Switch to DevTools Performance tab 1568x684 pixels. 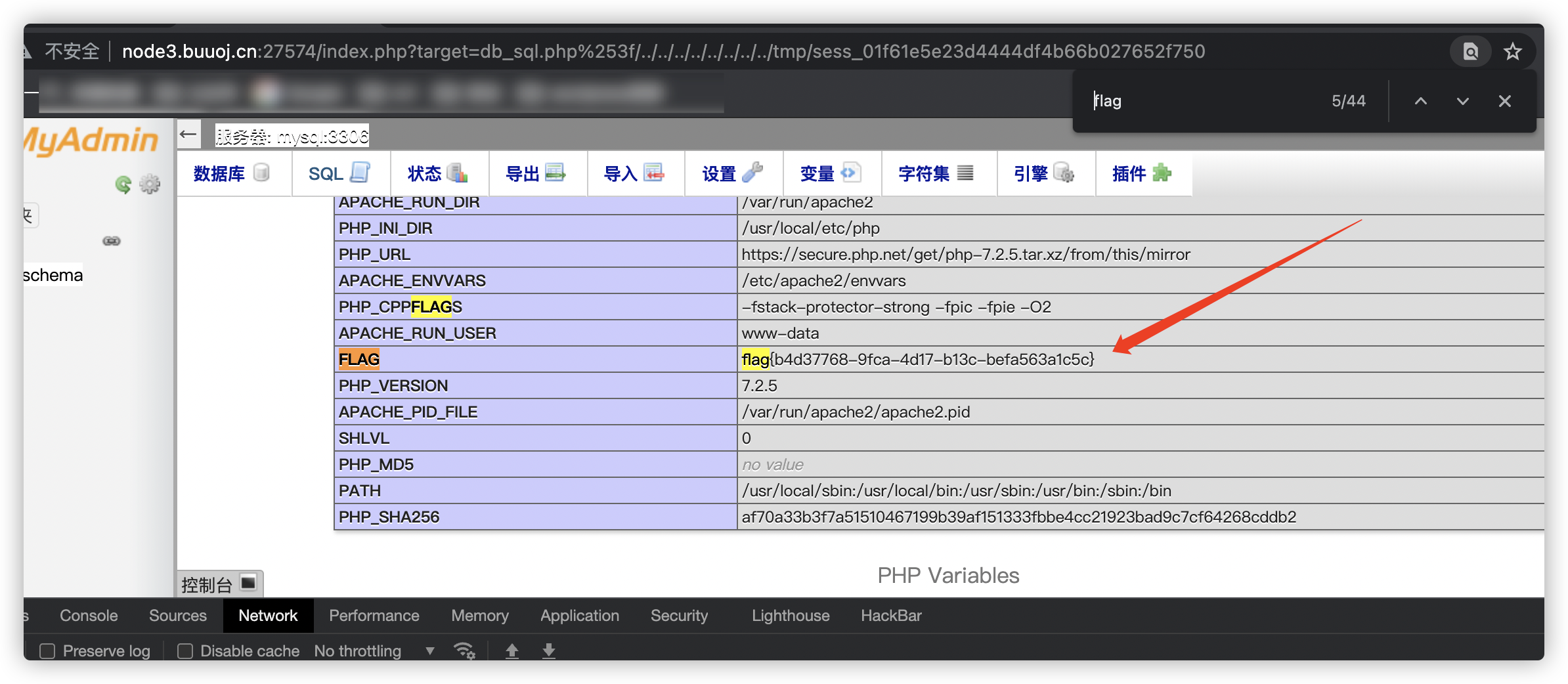coord(374,616)
